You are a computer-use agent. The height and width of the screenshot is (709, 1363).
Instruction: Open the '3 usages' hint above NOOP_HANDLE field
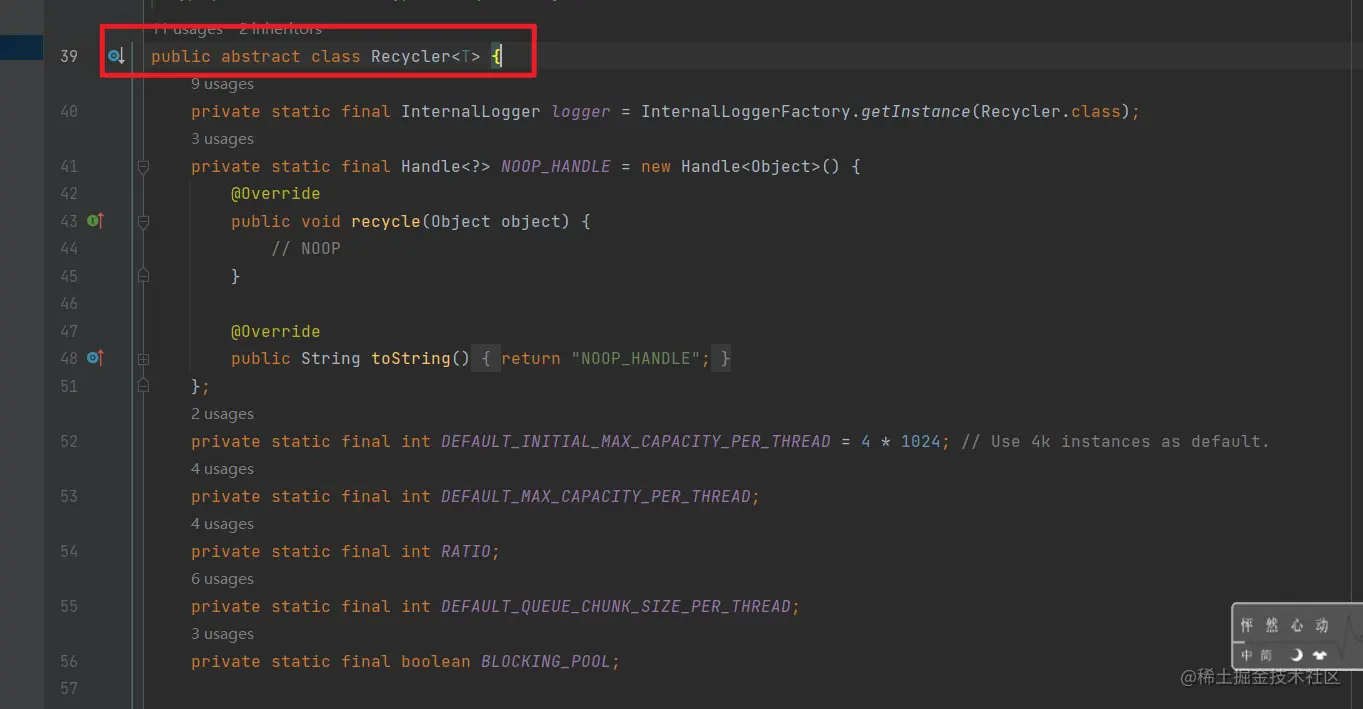[222, 139]
